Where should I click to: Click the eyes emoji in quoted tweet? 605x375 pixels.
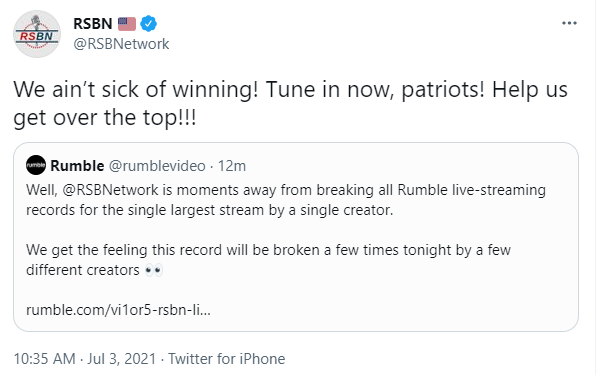click(154, 270)
